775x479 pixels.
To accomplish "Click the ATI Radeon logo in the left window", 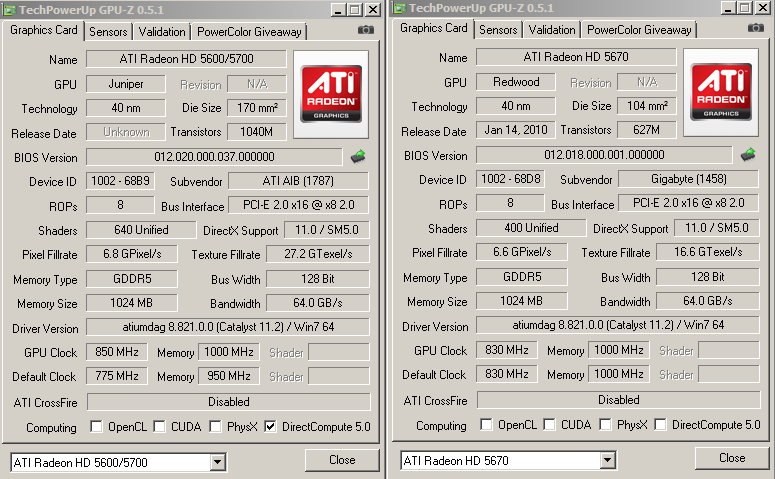I will [331, 94].
